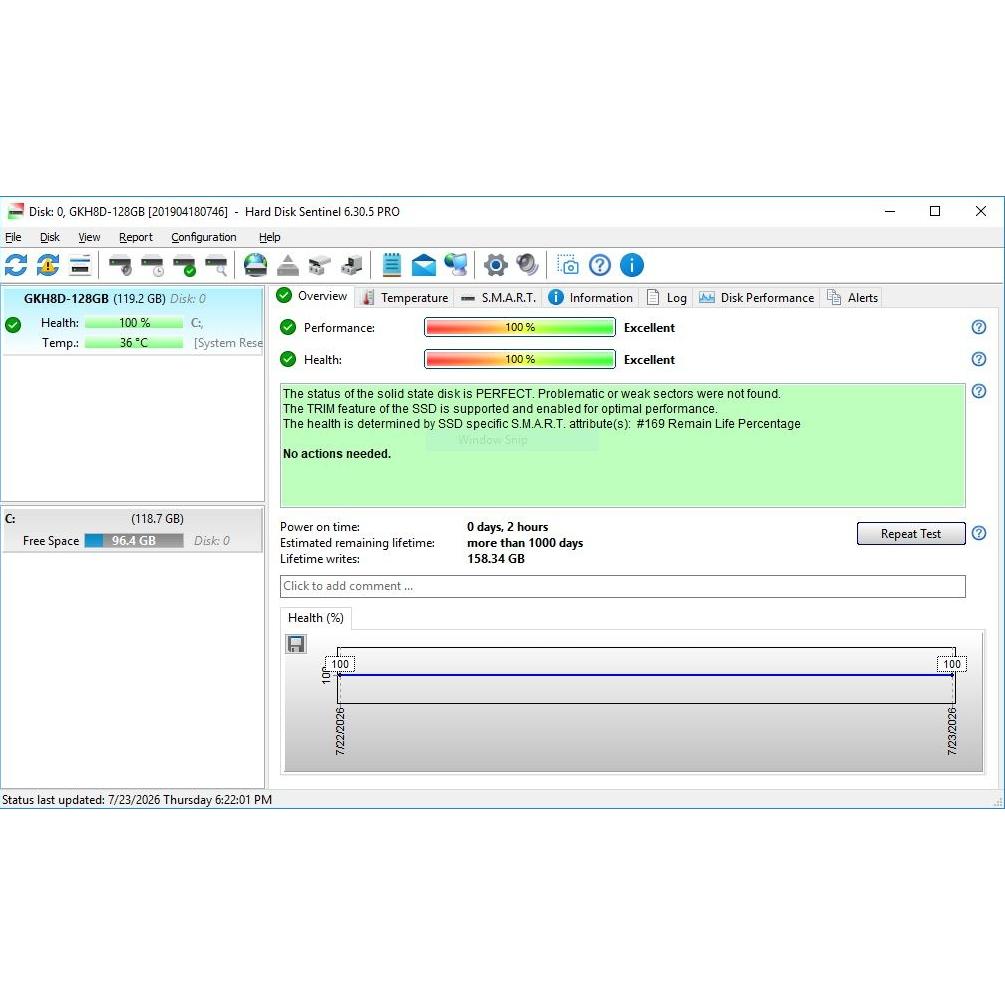Click the Free Space 96.4 GB bar
1005x1005 pixels.
coord(134,541)
